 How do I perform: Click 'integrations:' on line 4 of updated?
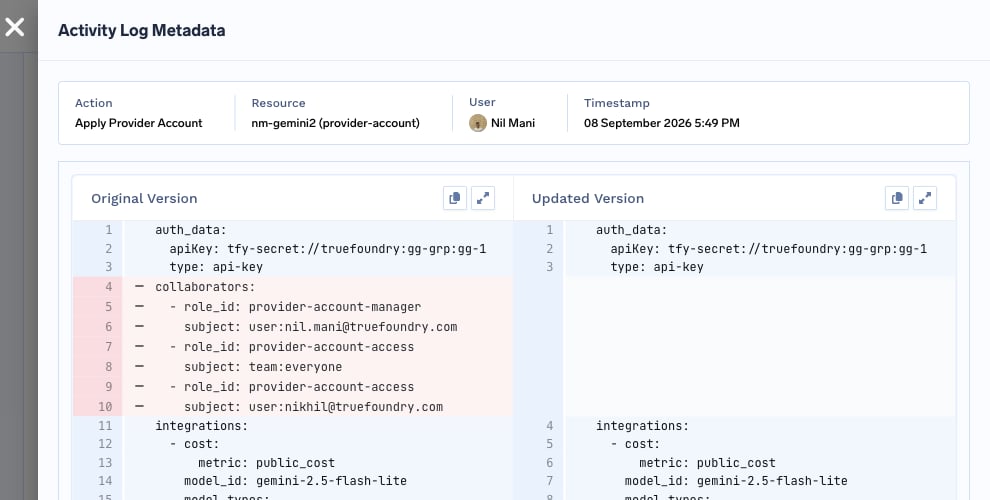pos(643,426)
